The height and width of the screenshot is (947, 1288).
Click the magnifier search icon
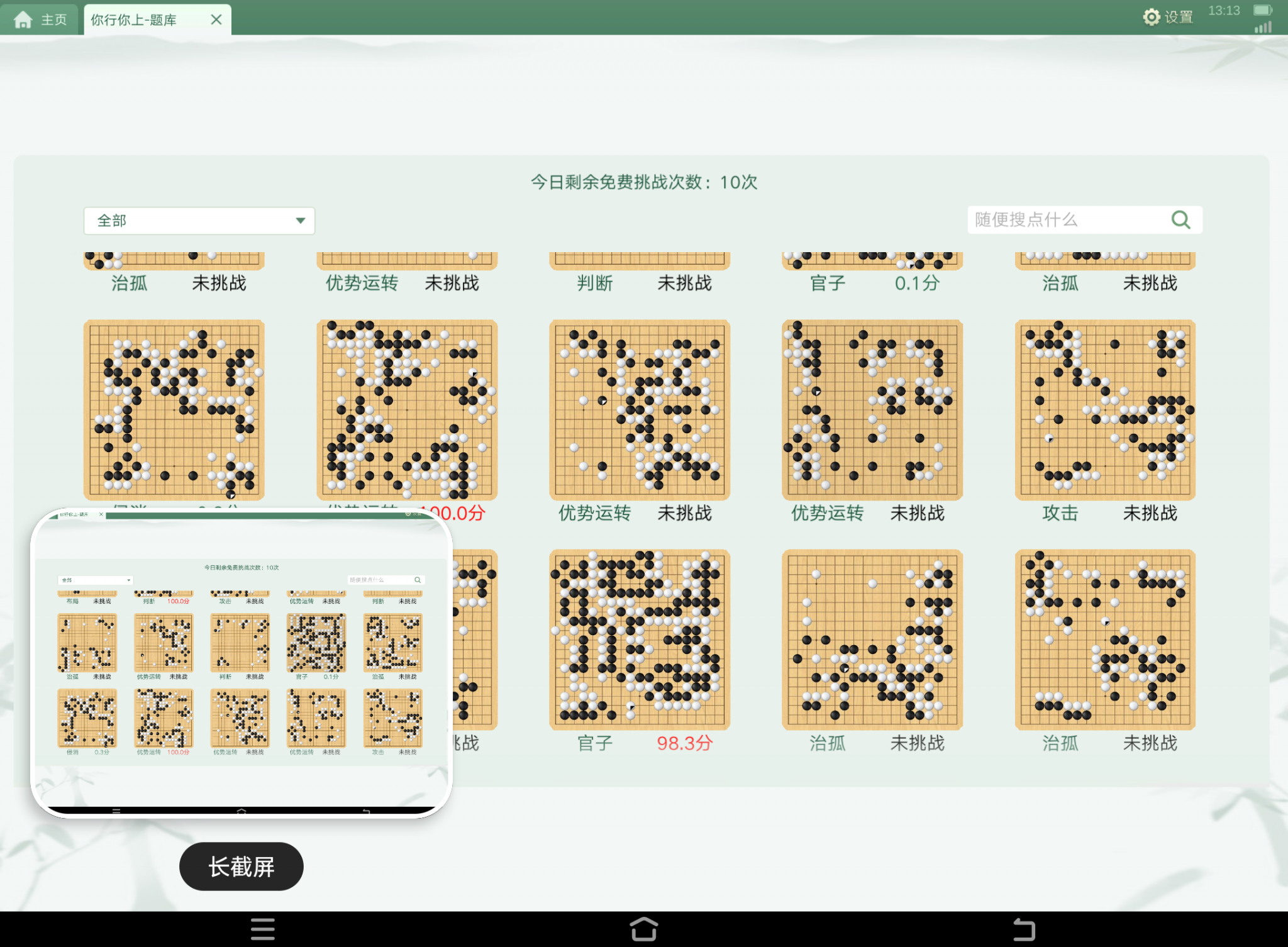(x=1181, y=219)
